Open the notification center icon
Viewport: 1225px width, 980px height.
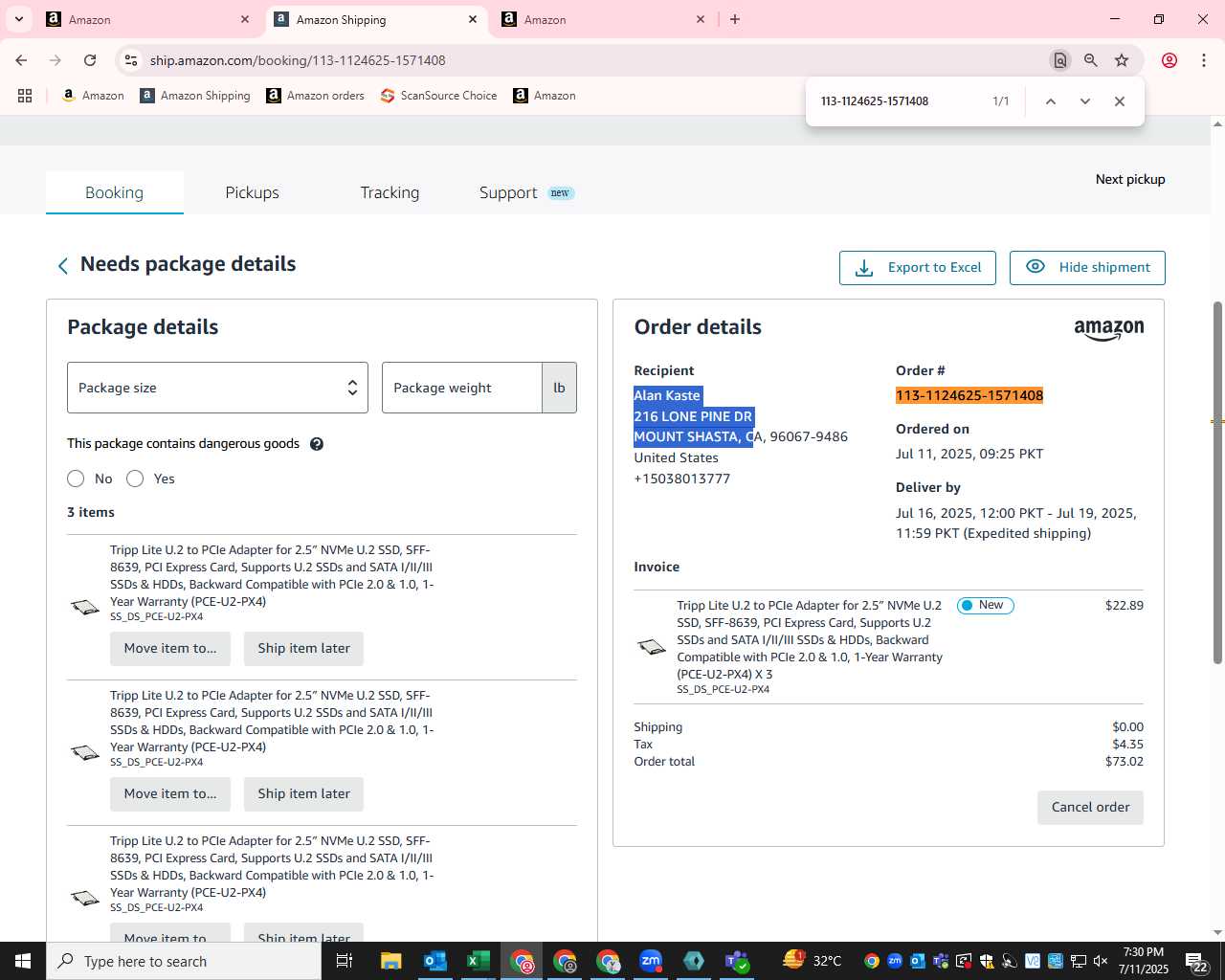(x=1196, y=961)
